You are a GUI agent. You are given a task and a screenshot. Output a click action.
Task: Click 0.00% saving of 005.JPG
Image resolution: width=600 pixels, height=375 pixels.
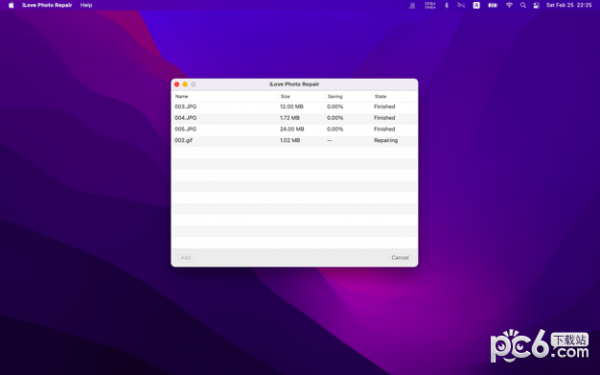pos(335,129)
